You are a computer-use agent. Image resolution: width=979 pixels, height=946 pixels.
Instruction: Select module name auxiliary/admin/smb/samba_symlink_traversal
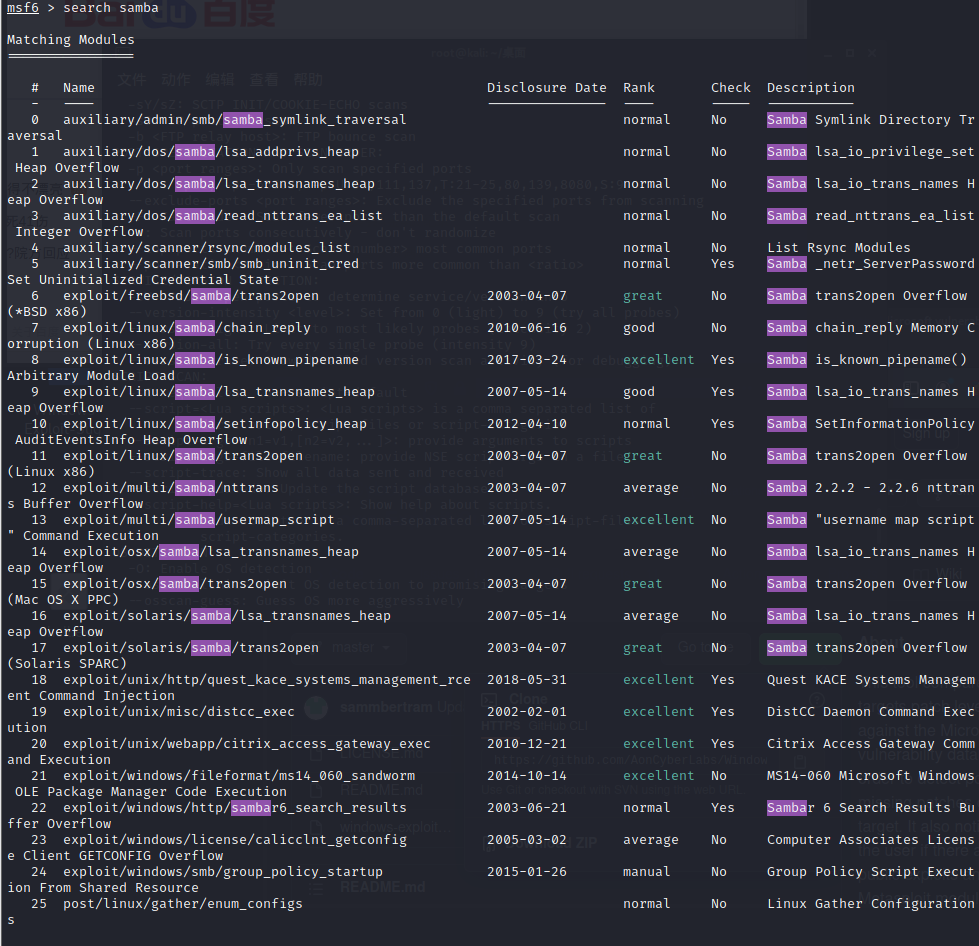click(x=234, y=120)
